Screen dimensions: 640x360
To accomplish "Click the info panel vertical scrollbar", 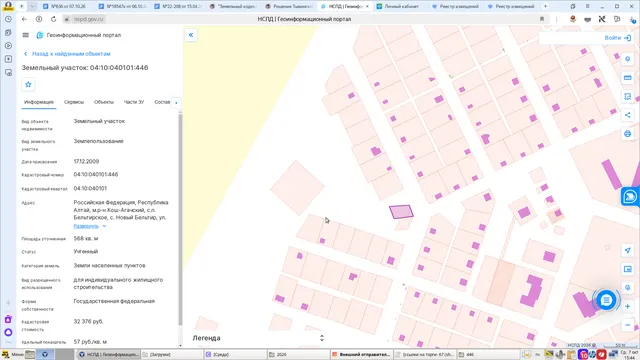I will [180, 220].
